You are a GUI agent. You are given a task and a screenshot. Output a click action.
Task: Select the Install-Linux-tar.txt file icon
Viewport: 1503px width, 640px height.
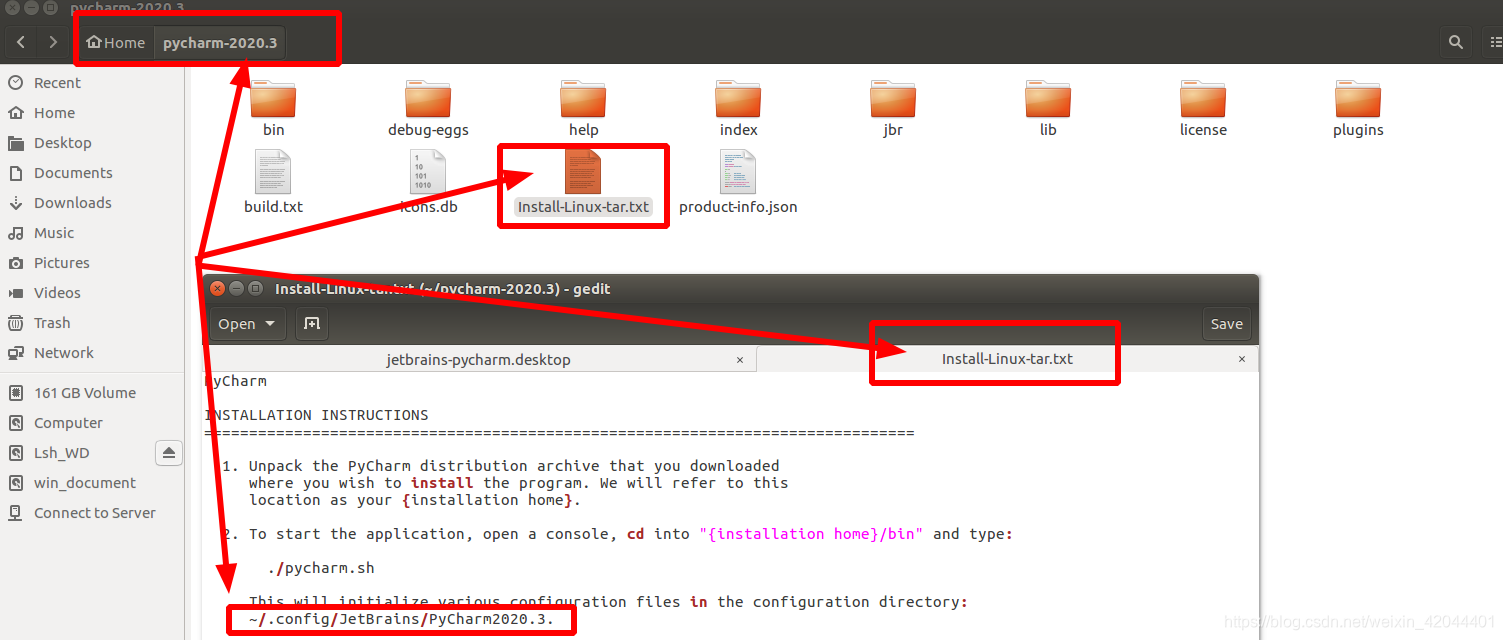click(583, 172)
